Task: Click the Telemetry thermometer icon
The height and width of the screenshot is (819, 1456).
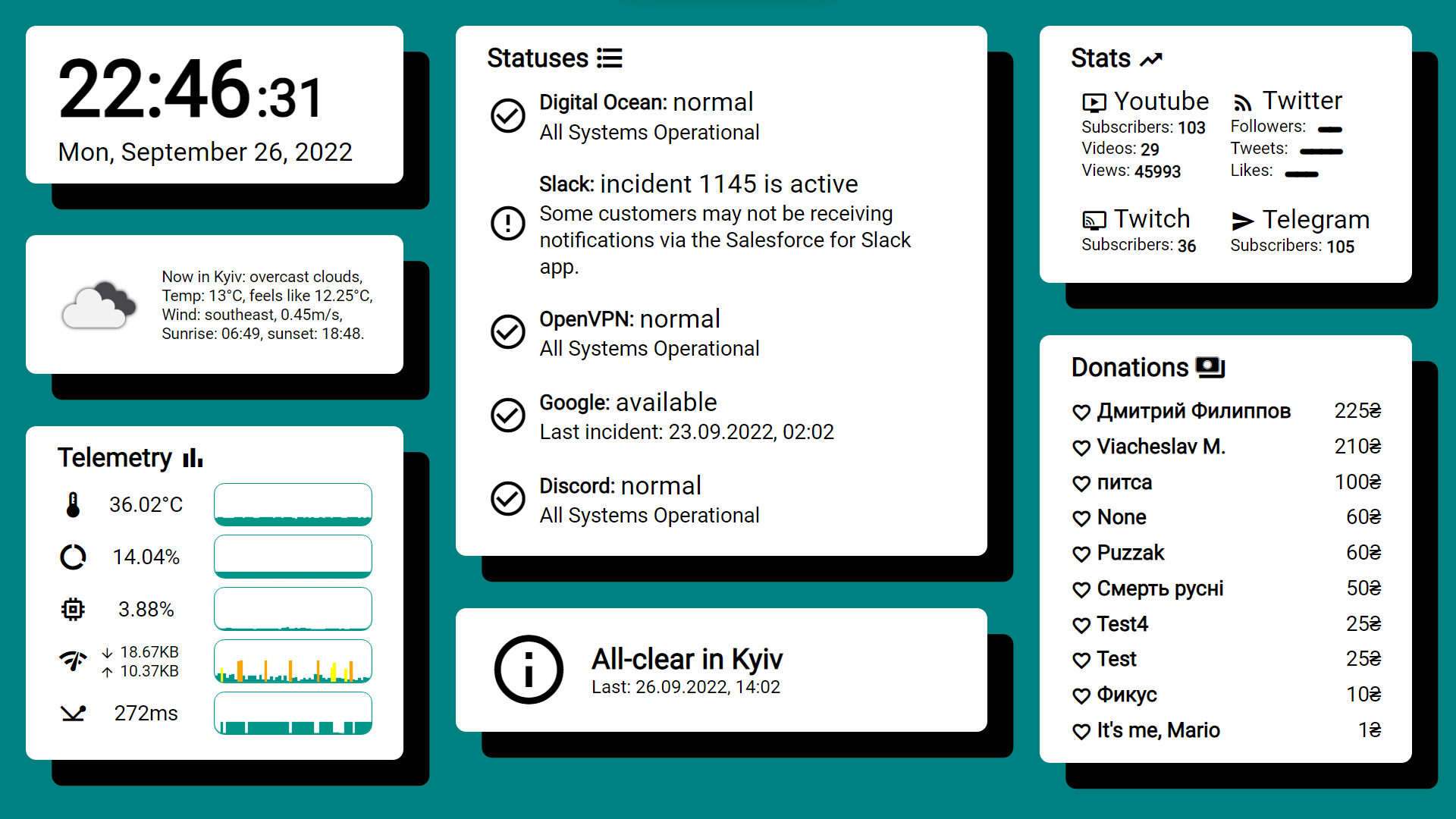Action: pyautogui.click(x=73, y=505)
